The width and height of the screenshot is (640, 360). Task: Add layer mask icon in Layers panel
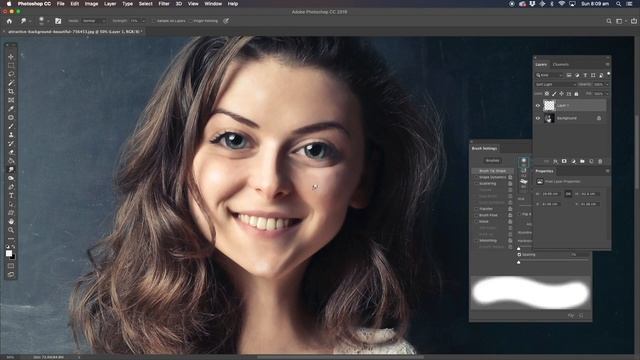click(564, 162)
